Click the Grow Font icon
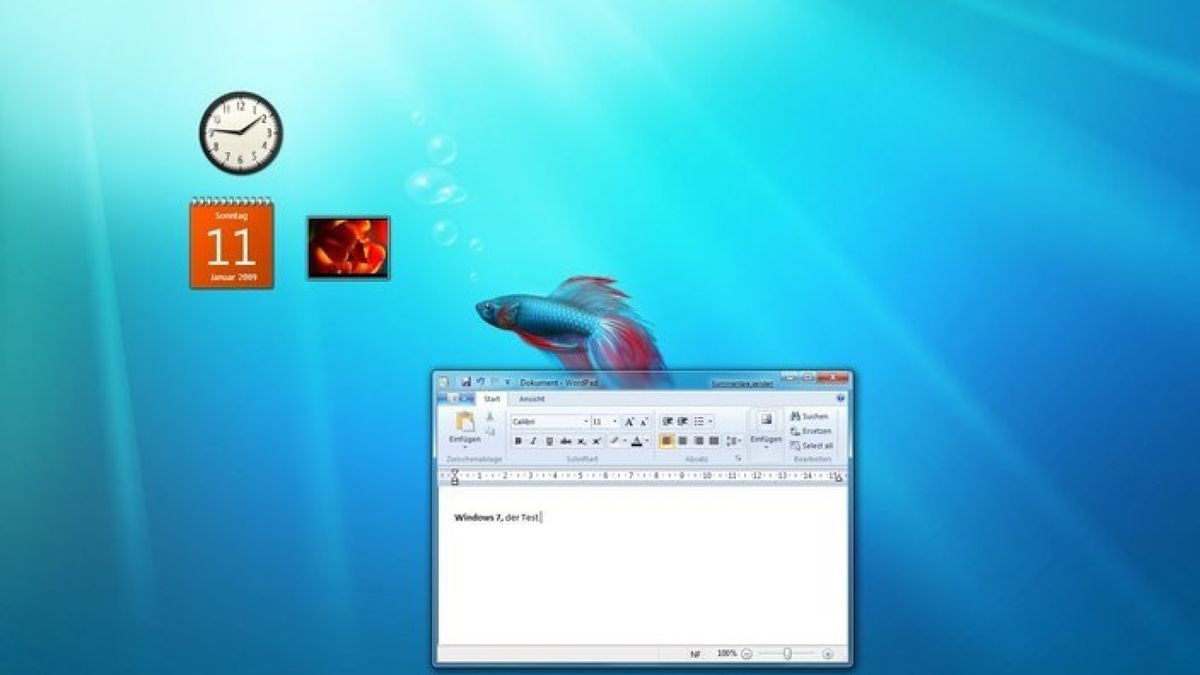1200x675 pixels. pyautogui.click(x=629, y=421)
